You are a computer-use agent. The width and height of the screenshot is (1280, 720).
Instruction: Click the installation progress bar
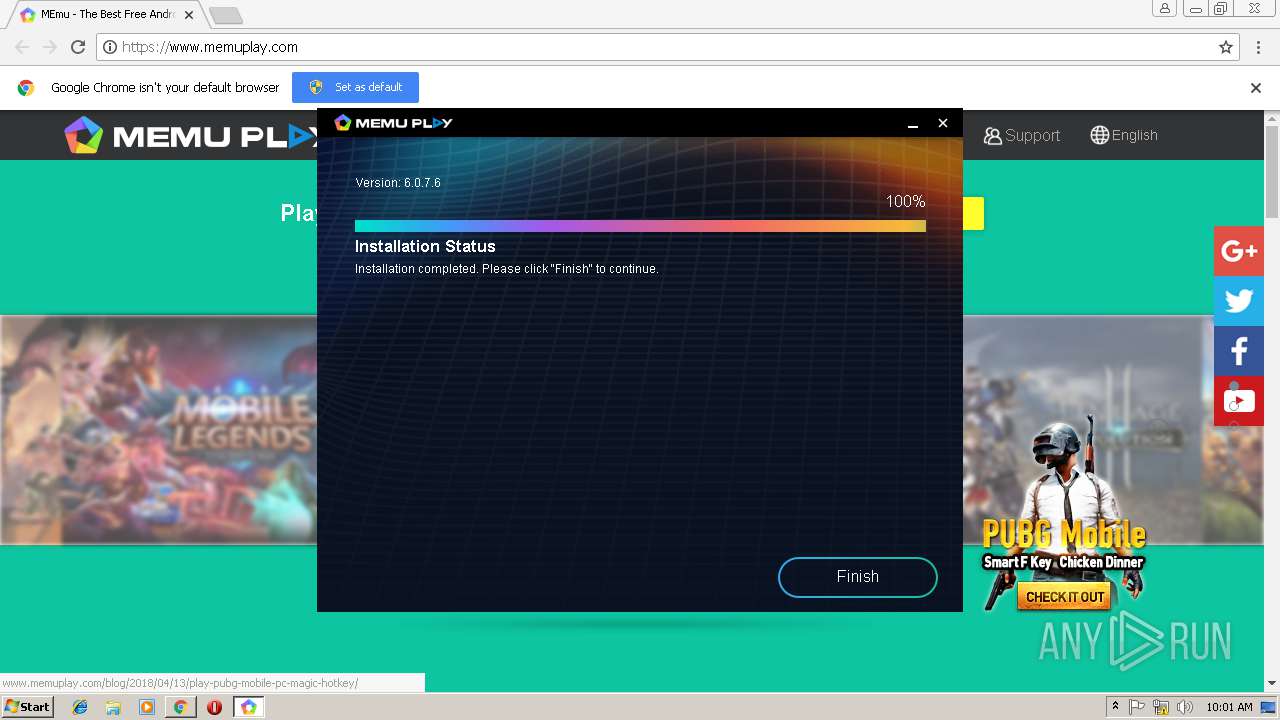tap(640, 226)
